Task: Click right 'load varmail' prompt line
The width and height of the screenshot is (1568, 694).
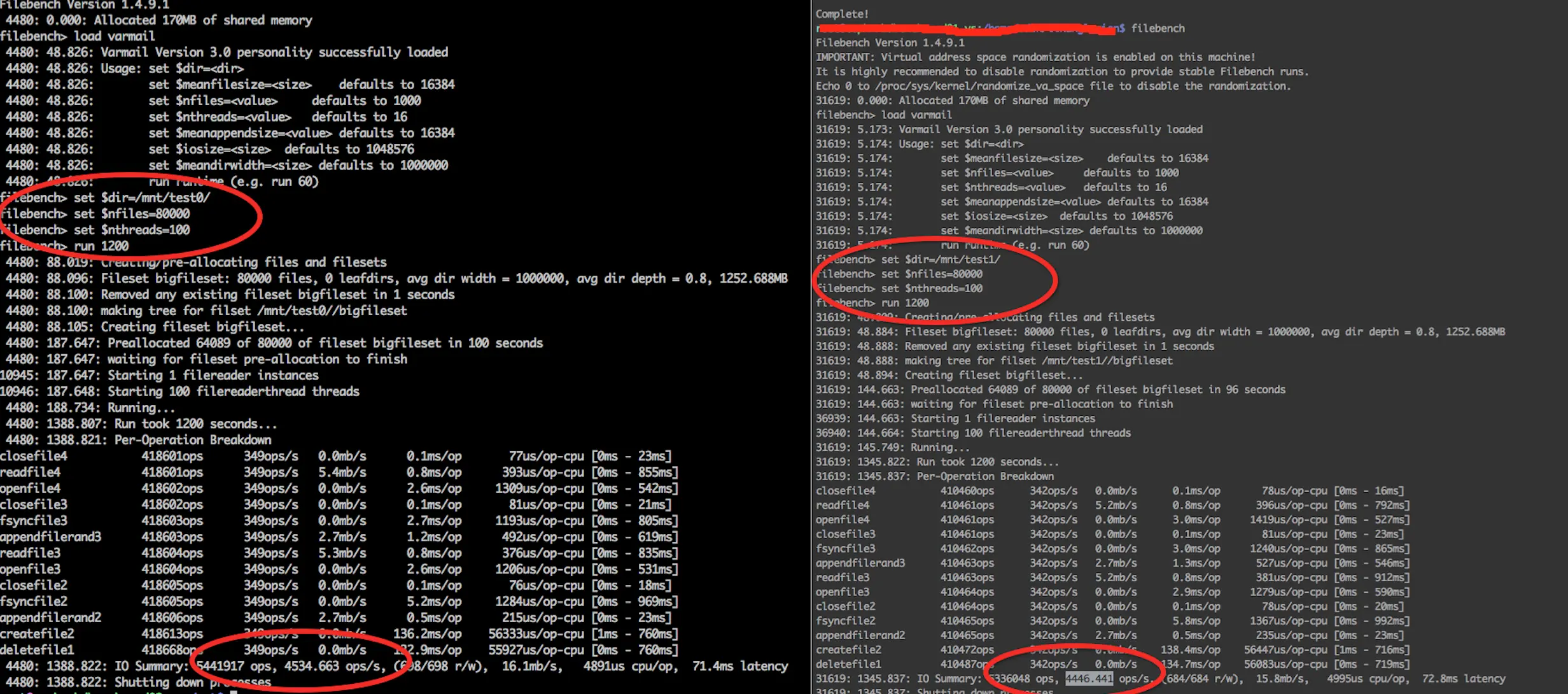Action: tap(884, 115)
